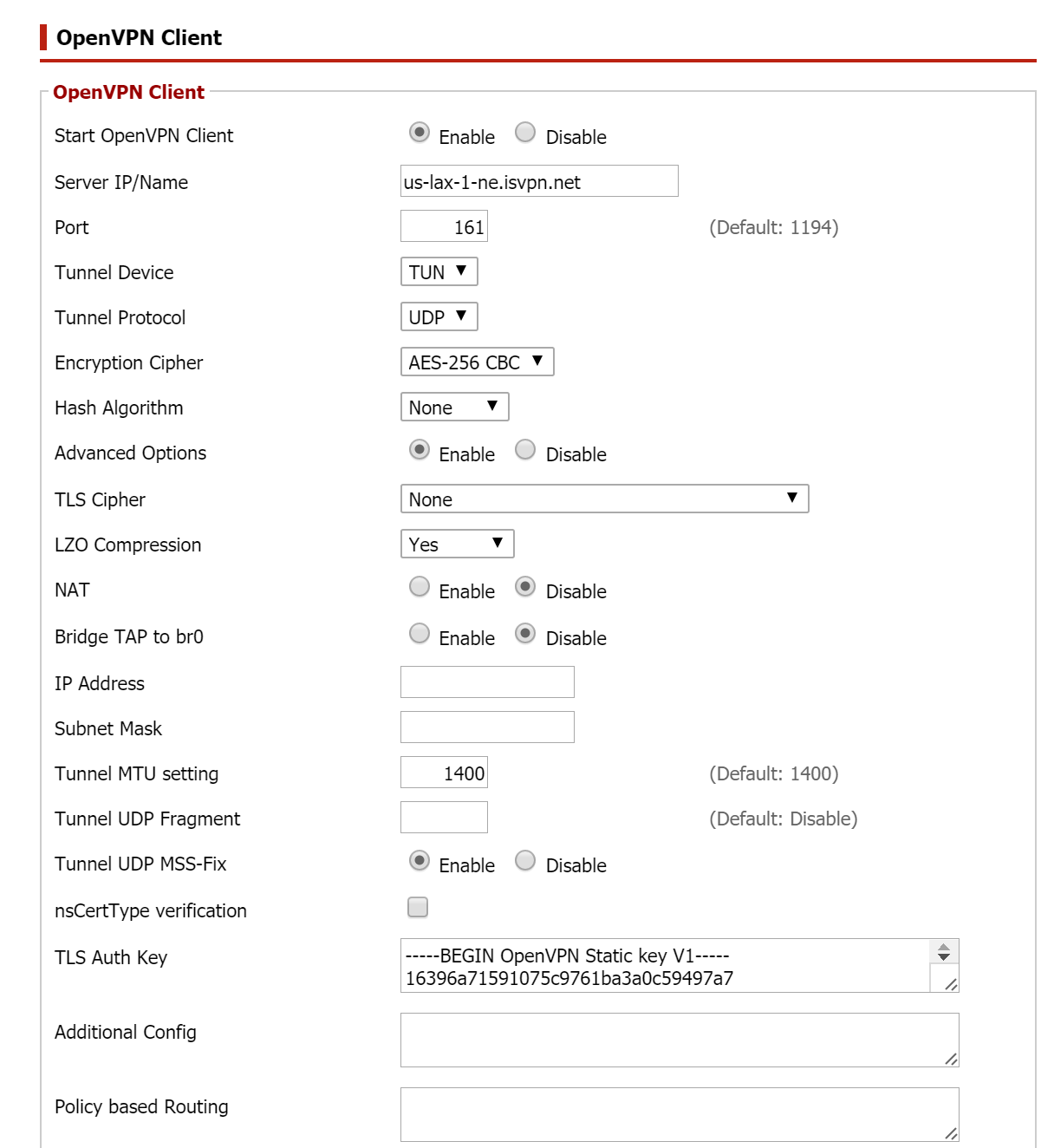Click the 'nsCertType verification' label
The width and height of the screenshot is (1041, 1148).
pyautogui.click(x=151, y=910)
